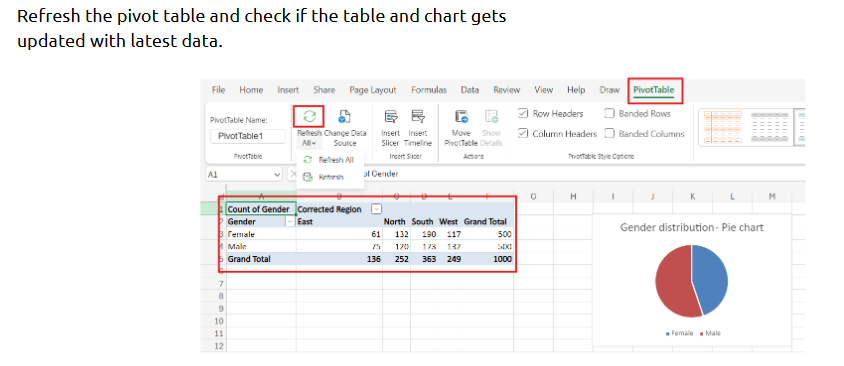This screenshot has height=366, width=844.
Task: Click the PivotTable Name input field
Action: [x=248, y=136]
